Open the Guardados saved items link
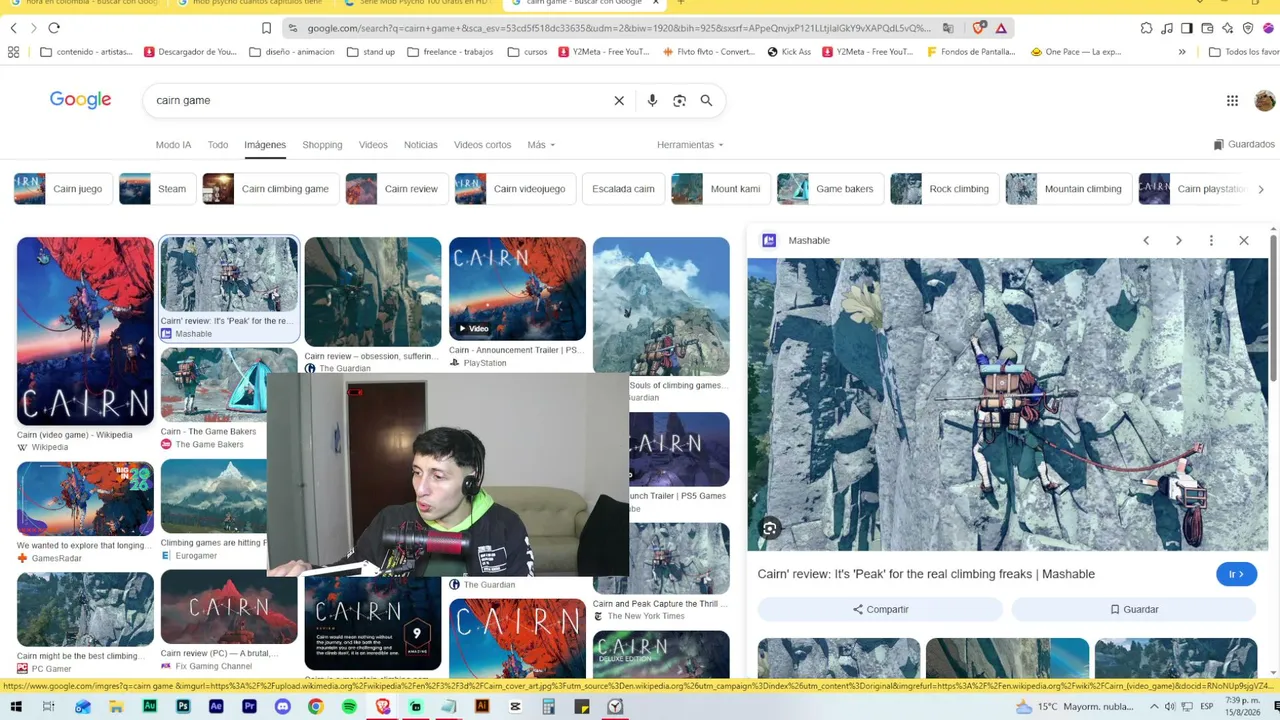Image resolution: width=1280 pixels, height=720 pixels. click(1244, 145)
